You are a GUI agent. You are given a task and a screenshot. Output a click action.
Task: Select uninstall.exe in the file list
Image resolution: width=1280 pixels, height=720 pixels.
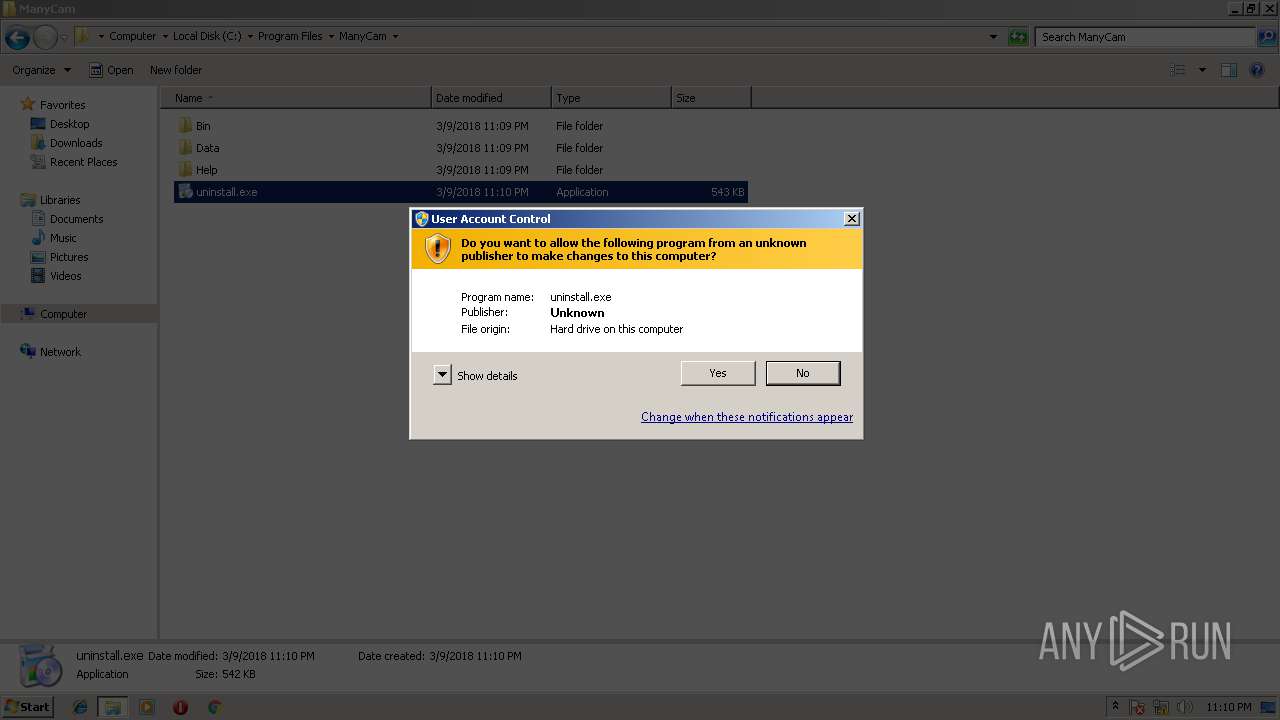click(x=461, y=192)
